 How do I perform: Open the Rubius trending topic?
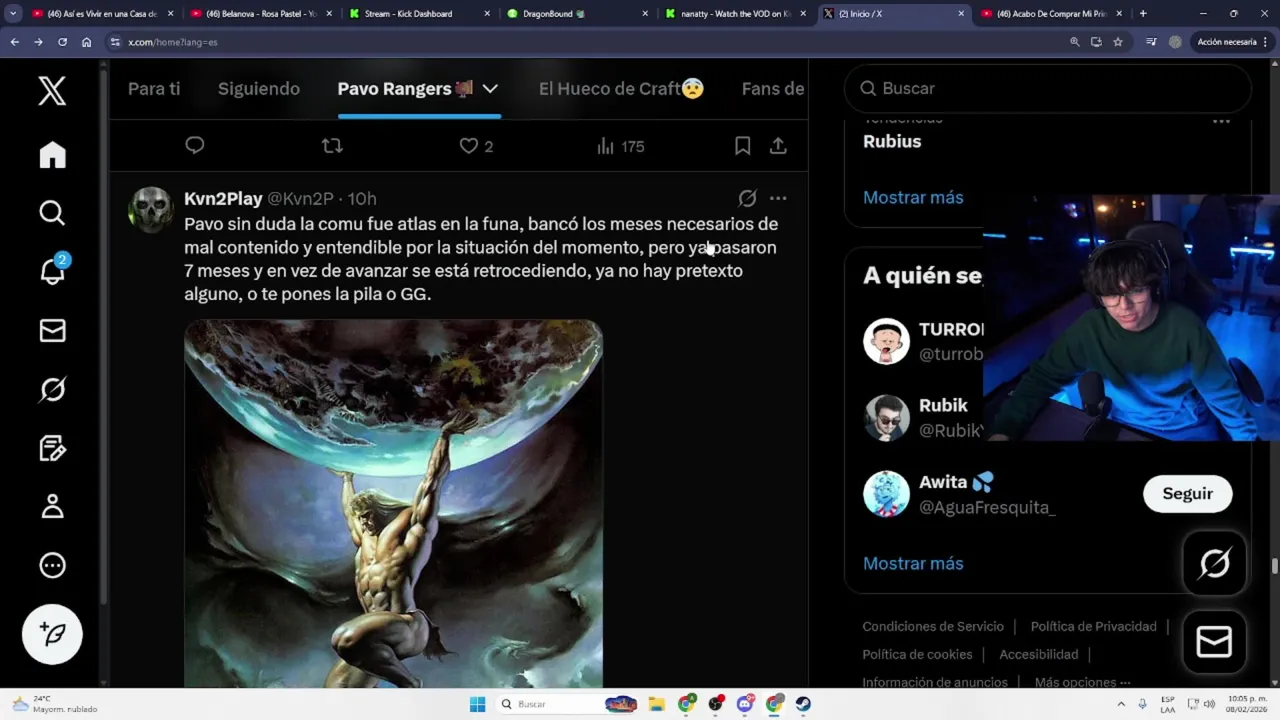click(x=892, y=141)
